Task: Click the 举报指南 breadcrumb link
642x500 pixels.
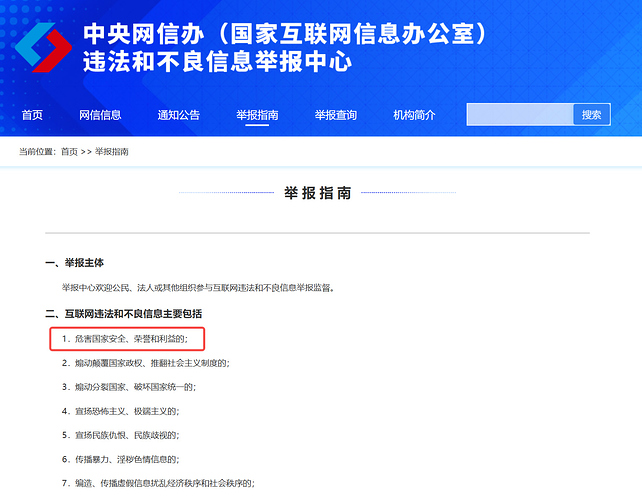Action: point(112,152)
